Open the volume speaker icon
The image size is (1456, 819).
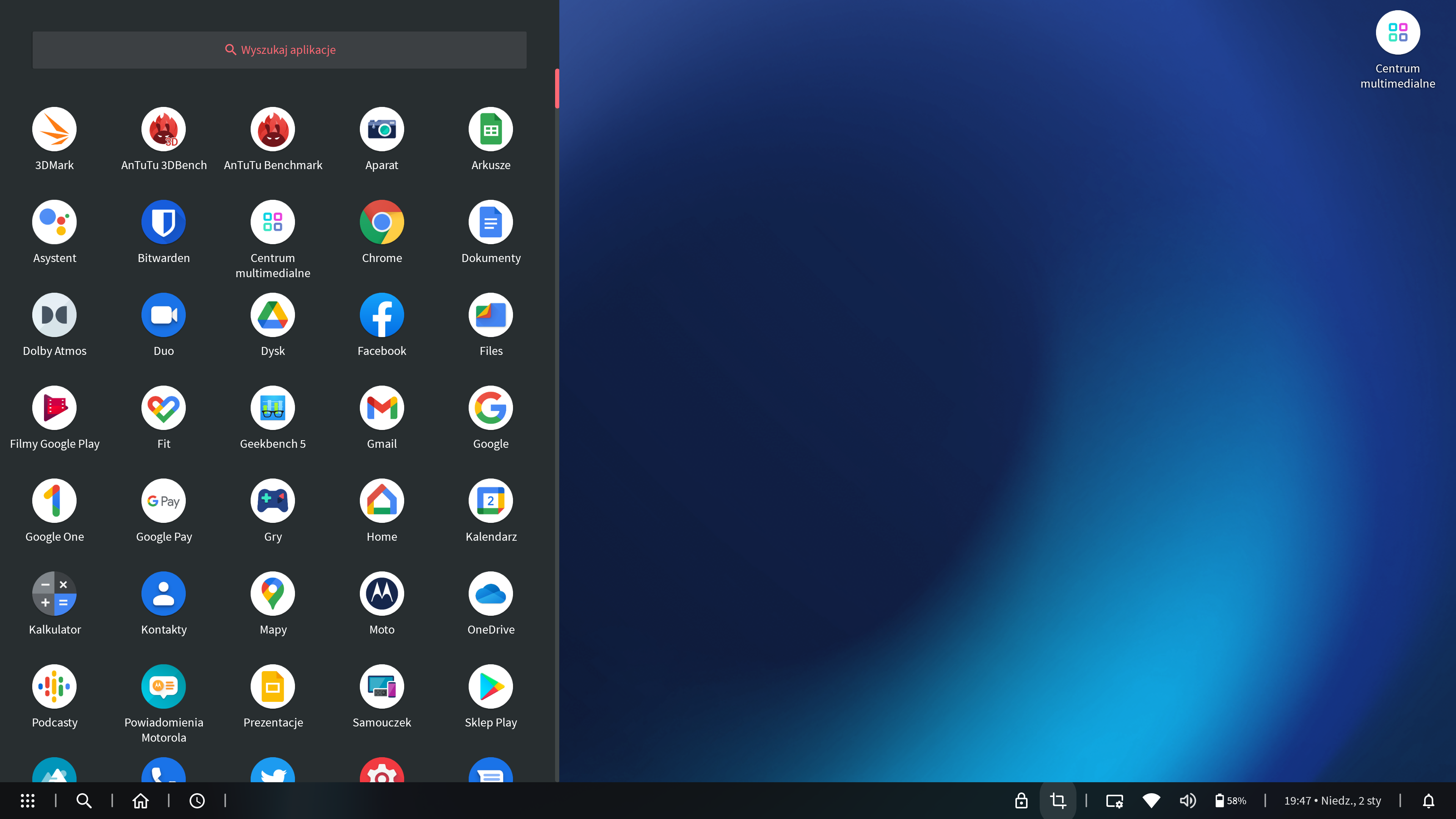coord(1188,800)
